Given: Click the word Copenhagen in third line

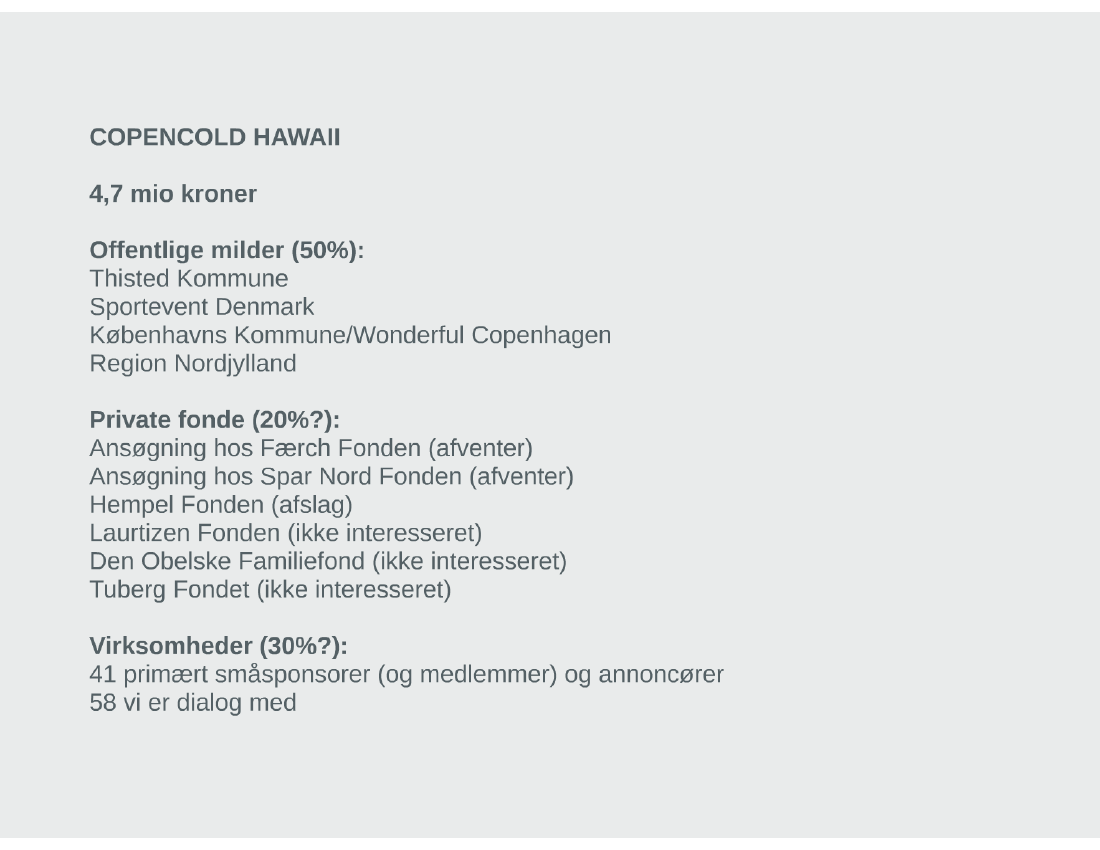Looking at the screenshot, I should tap(541, 335).
